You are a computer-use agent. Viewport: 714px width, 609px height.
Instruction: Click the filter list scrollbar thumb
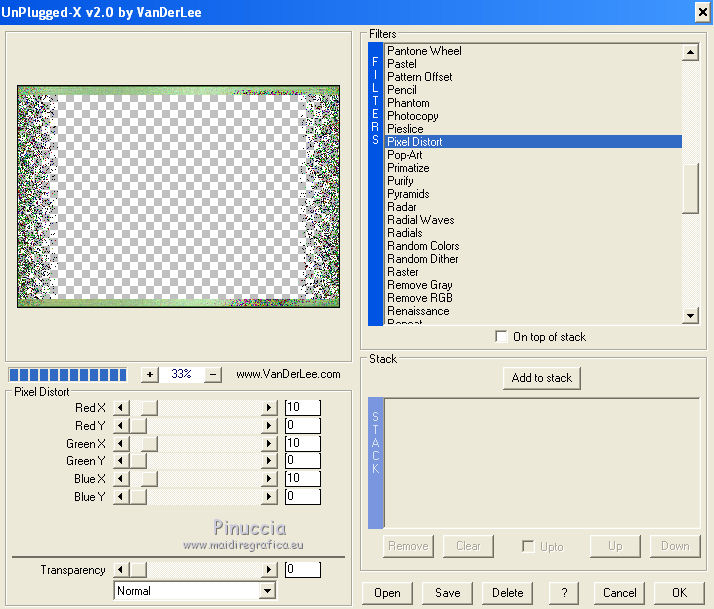[690, 189]
